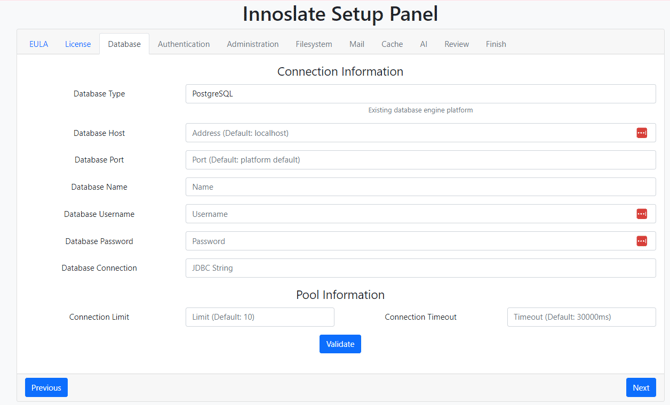Open the Database Type dropdown
Screen dimensions: 670x405
pos(420,94)
